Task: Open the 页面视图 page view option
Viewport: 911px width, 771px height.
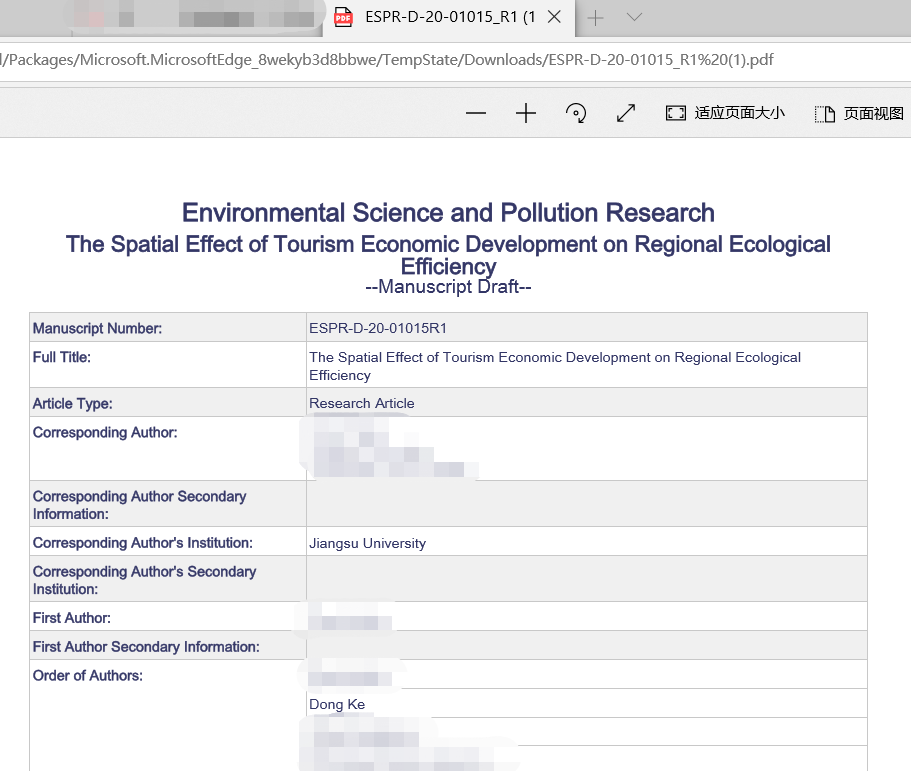Action: 859,114
